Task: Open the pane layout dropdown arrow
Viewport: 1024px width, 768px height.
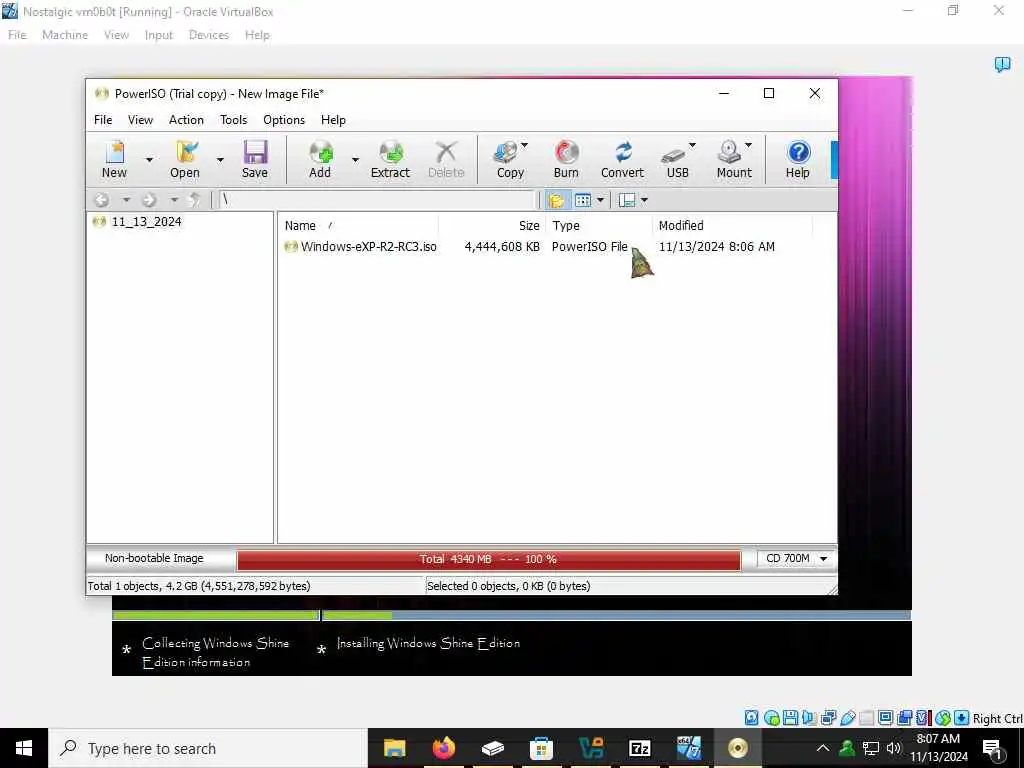Action: (645, 200)
